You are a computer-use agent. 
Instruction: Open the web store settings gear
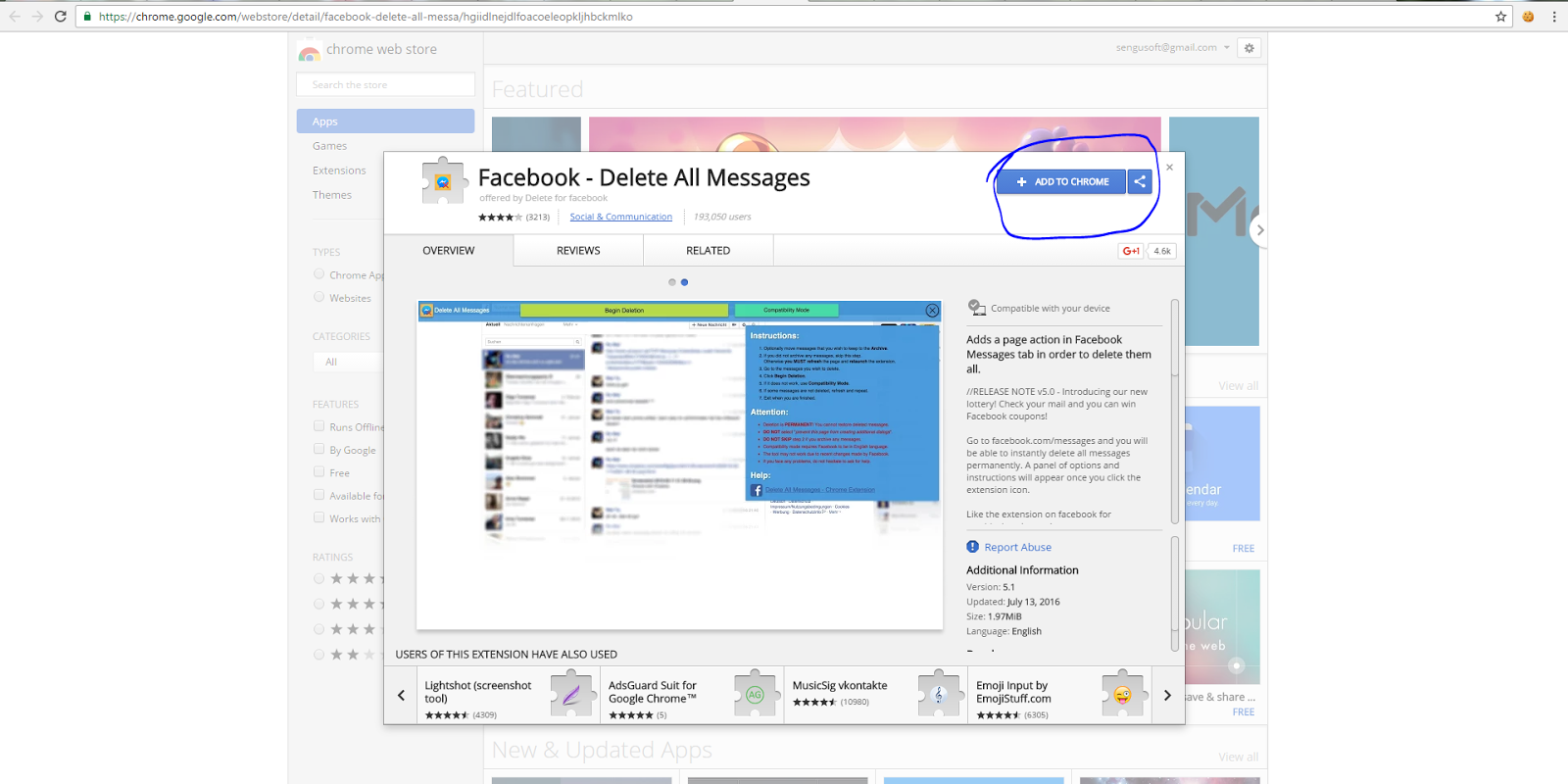click(1249, 48)
